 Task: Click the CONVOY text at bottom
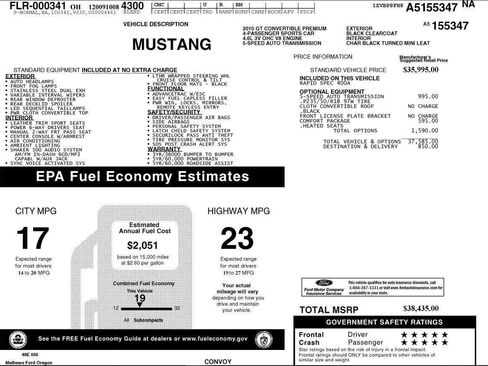pyautogui.click(x=218, y=362)
